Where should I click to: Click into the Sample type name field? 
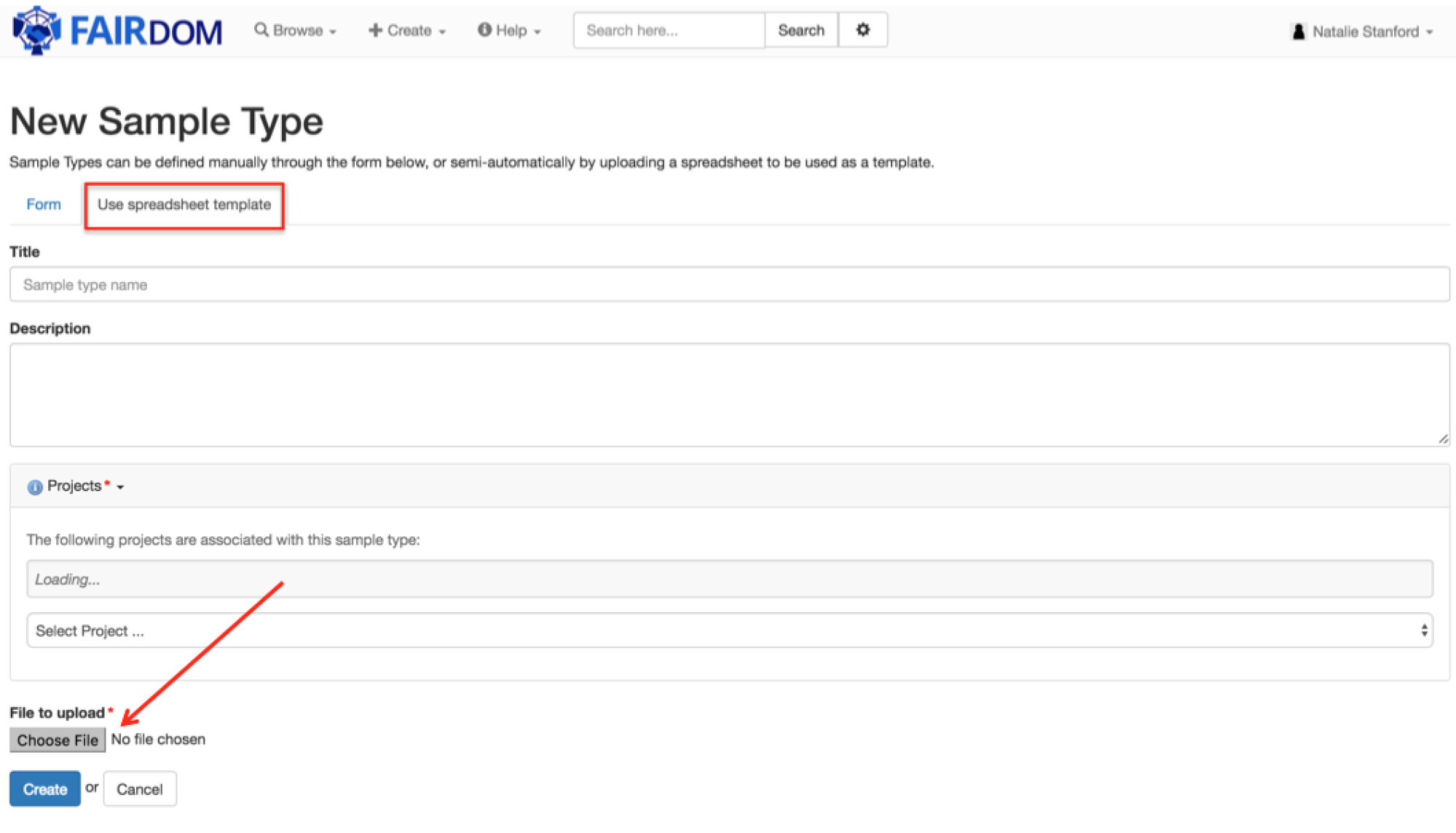pyautogui.click(x=729, y=285)
